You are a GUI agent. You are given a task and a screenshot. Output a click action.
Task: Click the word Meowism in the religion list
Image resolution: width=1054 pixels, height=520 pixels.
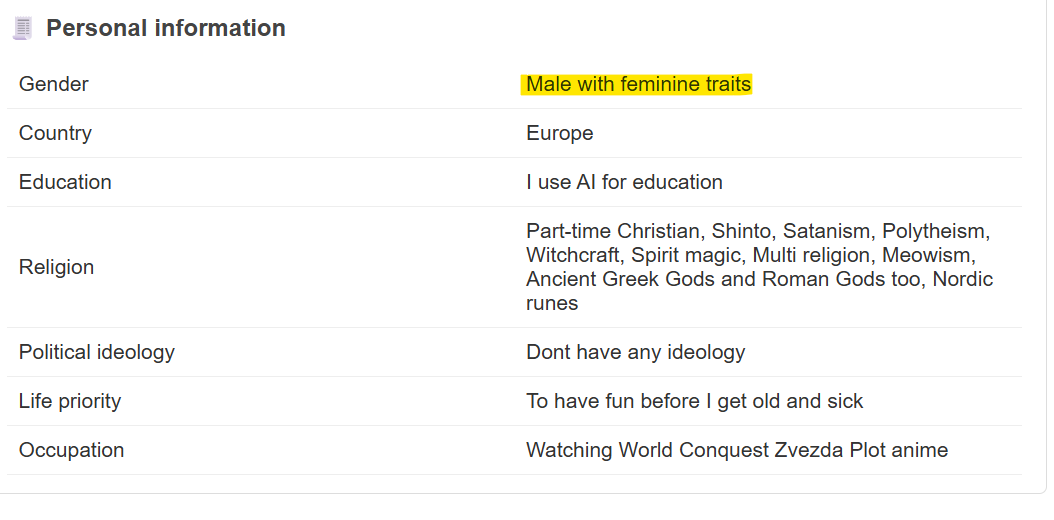tap(926, 255)
